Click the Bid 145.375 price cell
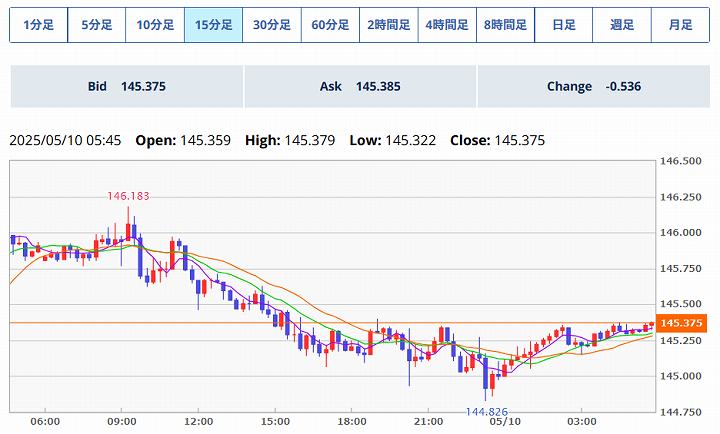720x434 pixels. pyautogui.click(x=126, y=87)
